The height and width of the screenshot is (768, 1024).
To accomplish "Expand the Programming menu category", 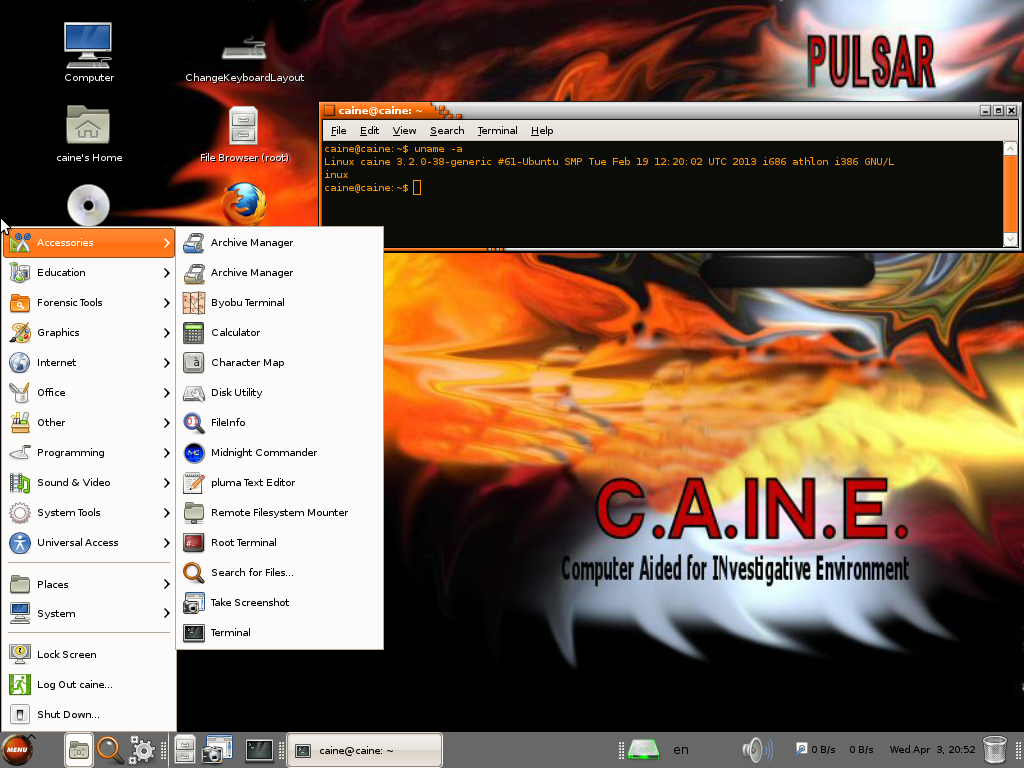I will click(x=89, y=453).
